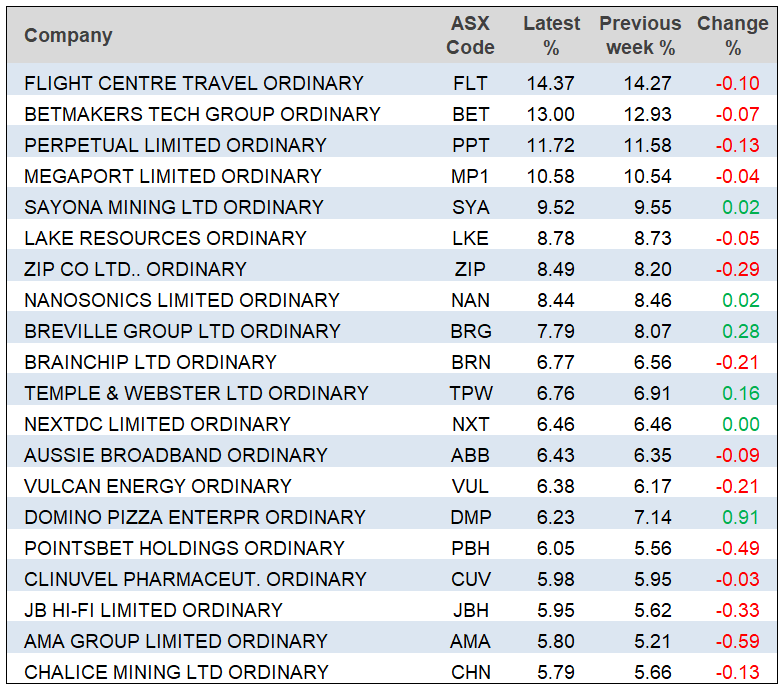Select the Latest % column header
The image size is (782, 690).
click(551, 36)
